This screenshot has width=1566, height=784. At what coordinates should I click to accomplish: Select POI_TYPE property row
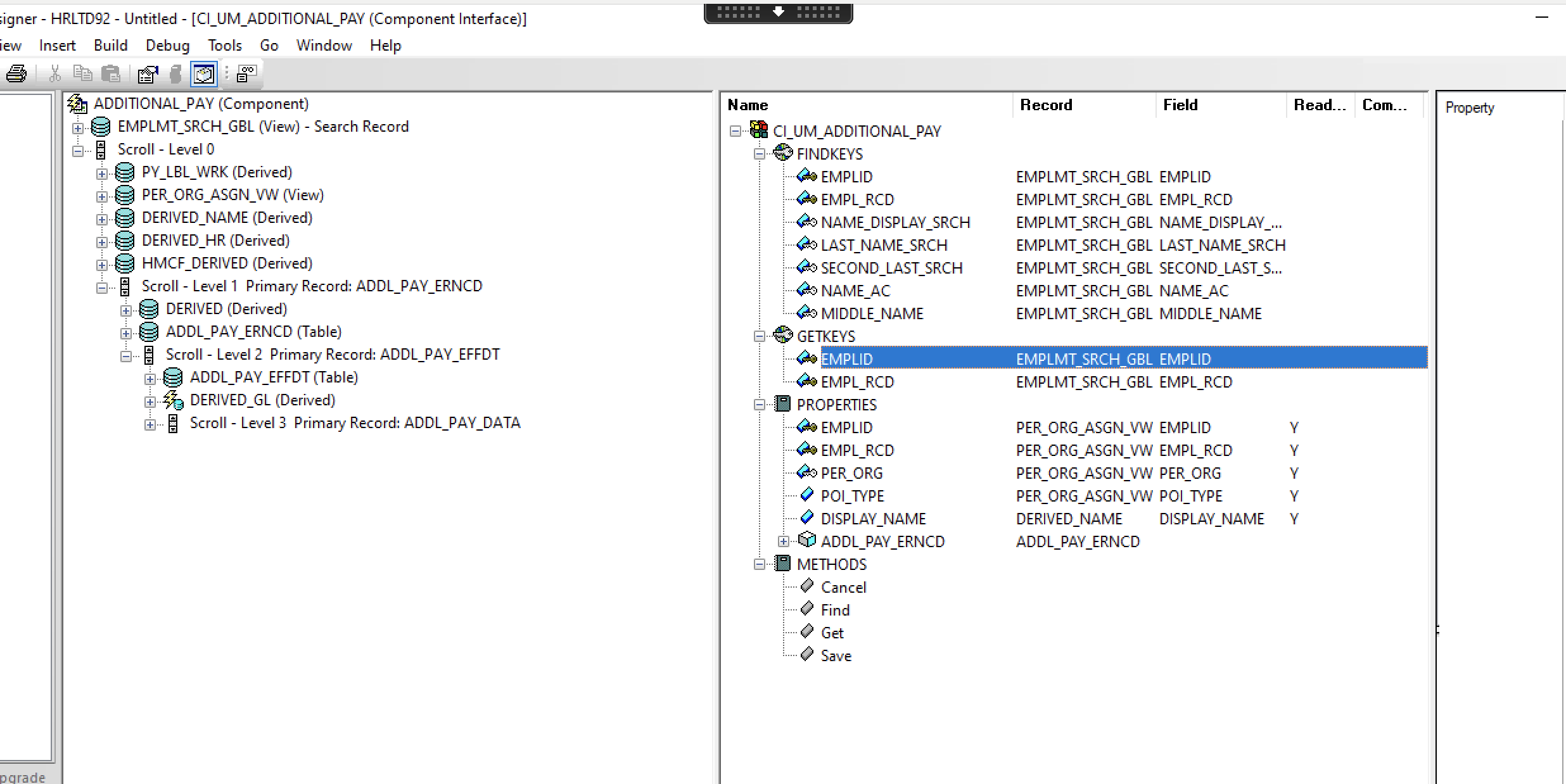pos(852,496)
